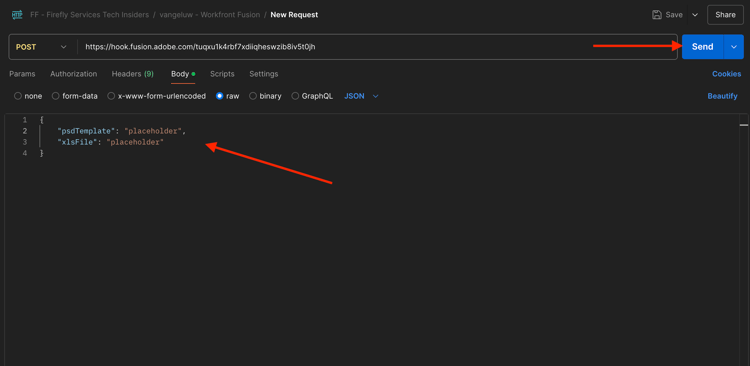750x366 pixels.
Task: Select the none body option
Action: 18,96
